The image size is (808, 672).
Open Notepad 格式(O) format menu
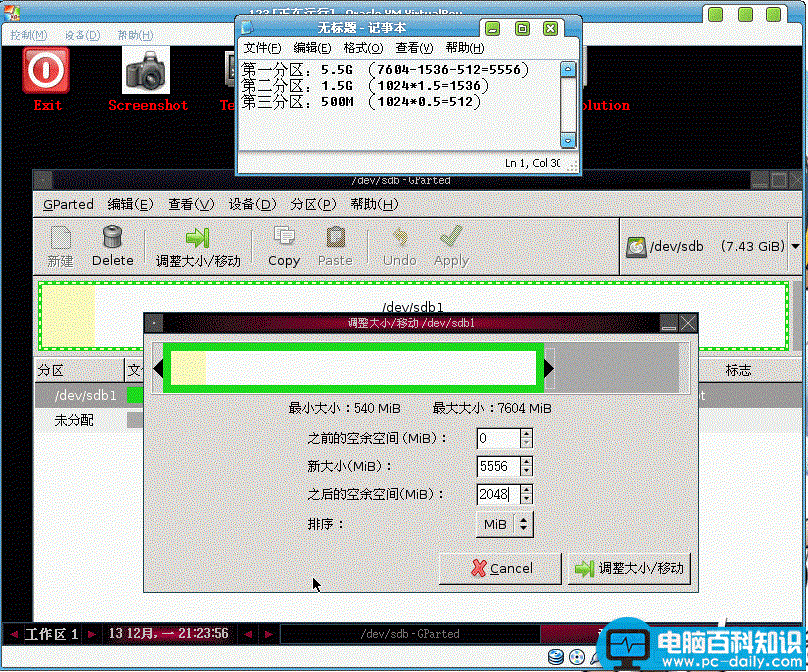363,48
